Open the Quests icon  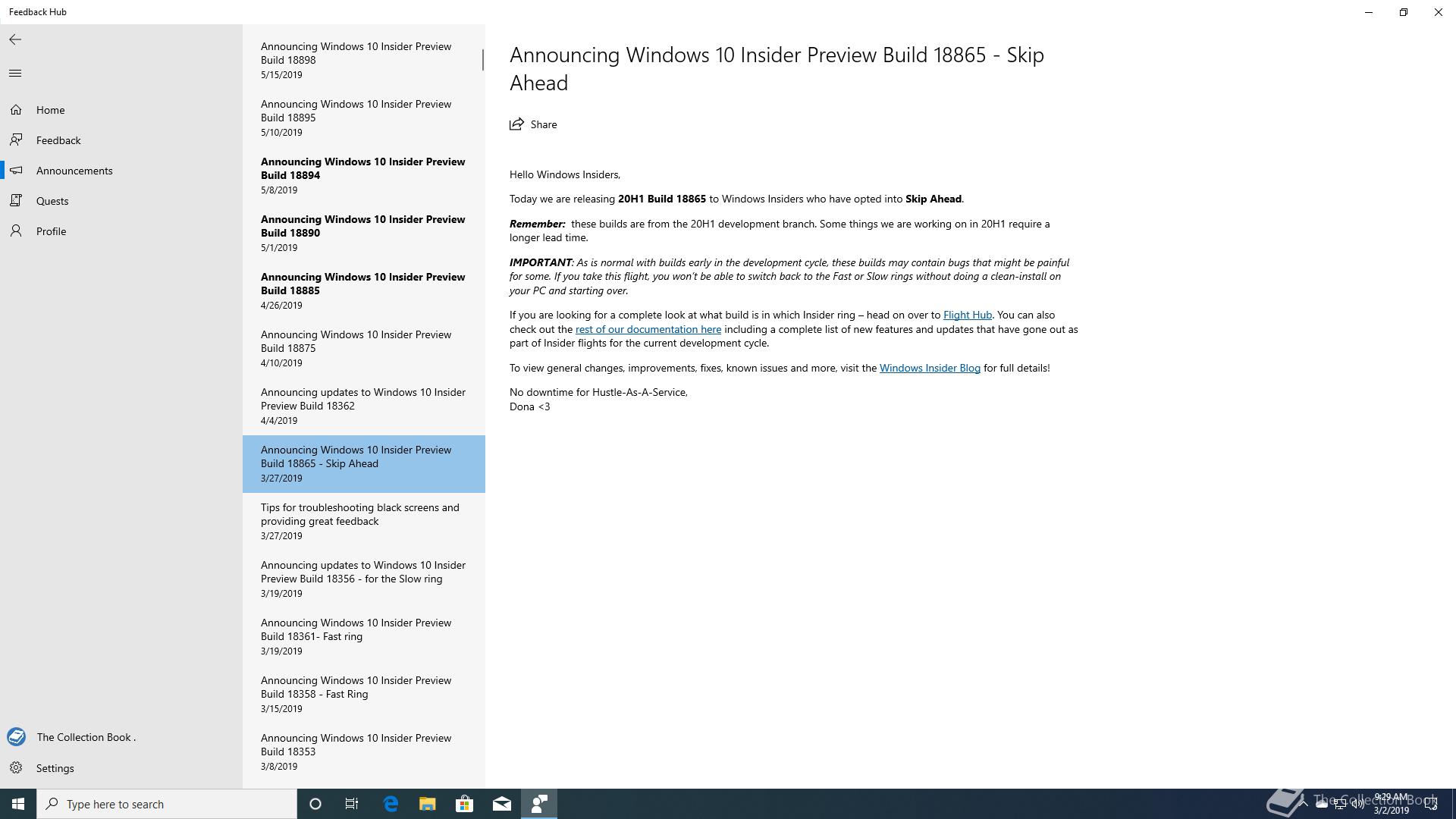16,201
